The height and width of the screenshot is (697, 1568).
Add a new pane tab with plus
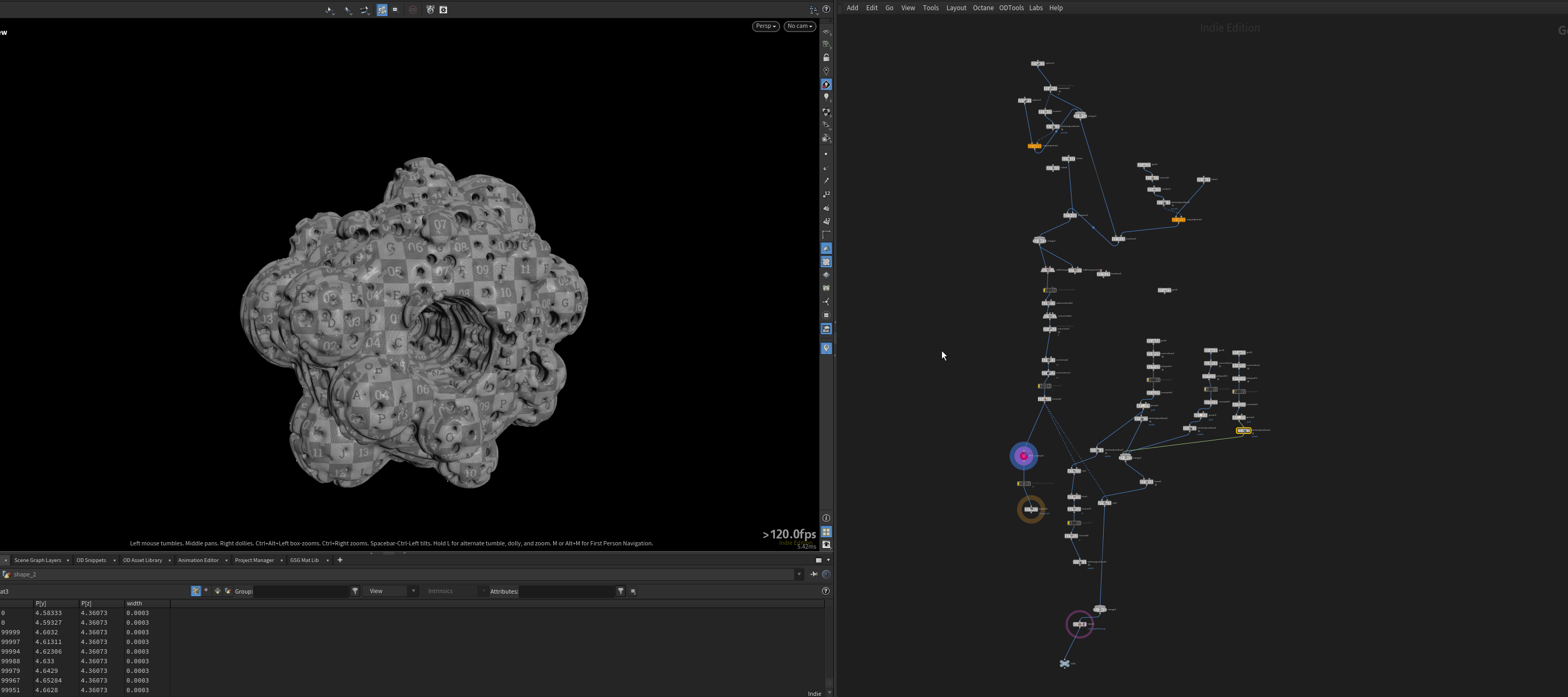340,560
